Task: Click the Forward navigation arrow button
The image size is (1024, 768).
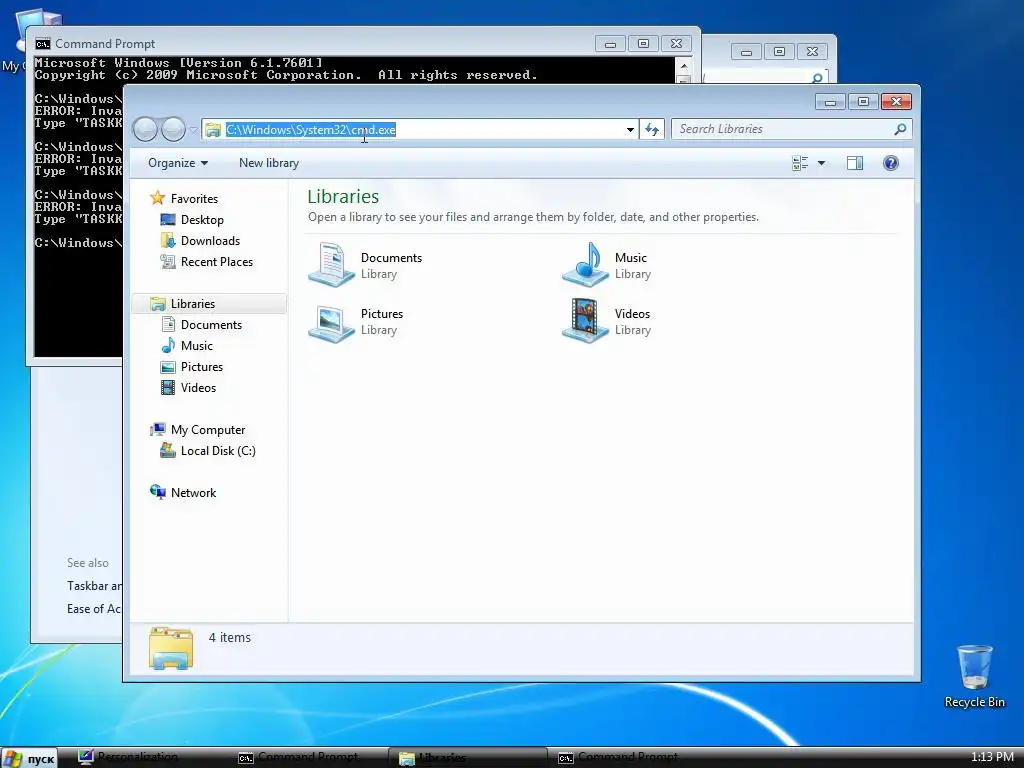Action: 173,129
